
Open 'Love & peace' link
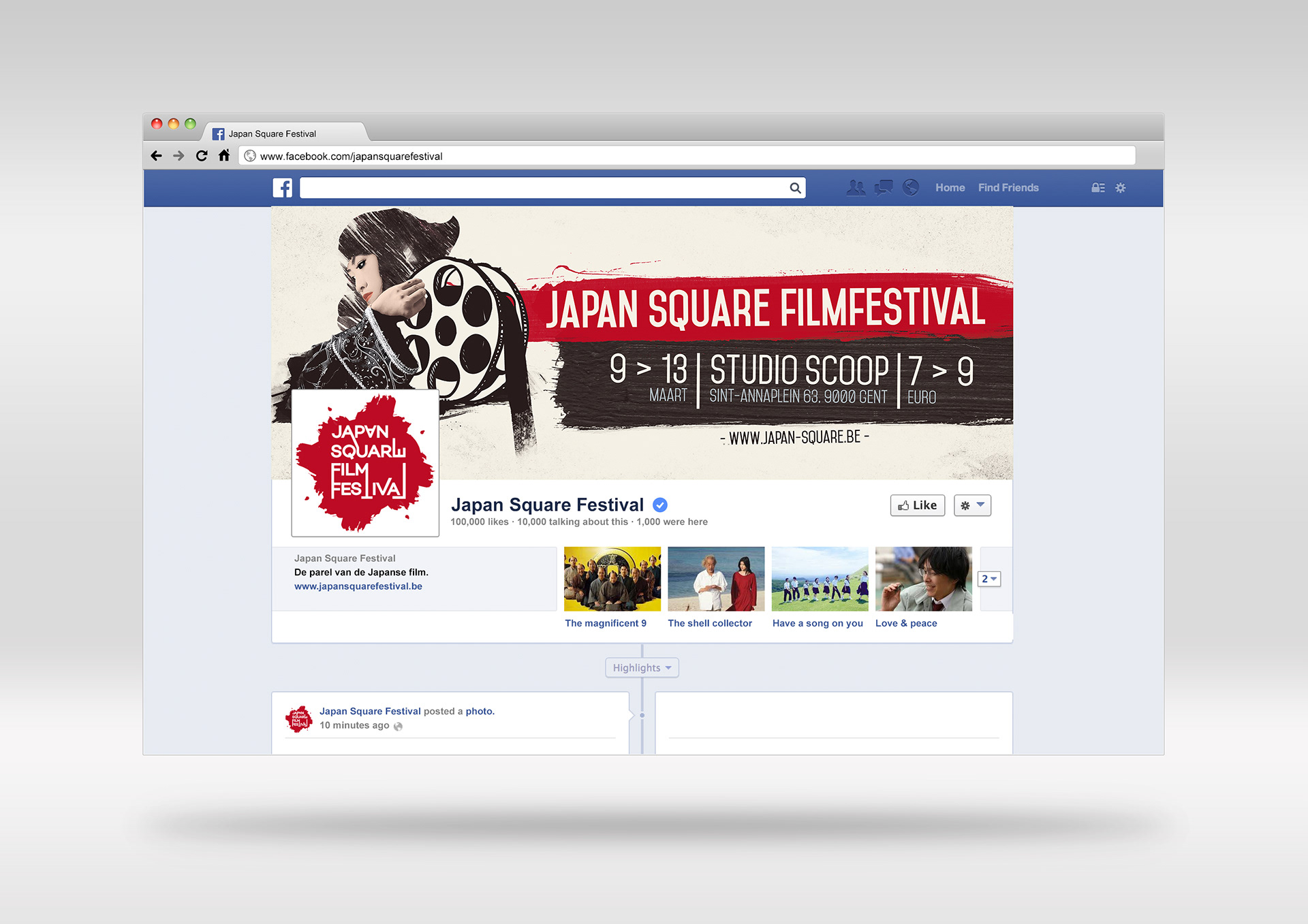pos(906,623)
